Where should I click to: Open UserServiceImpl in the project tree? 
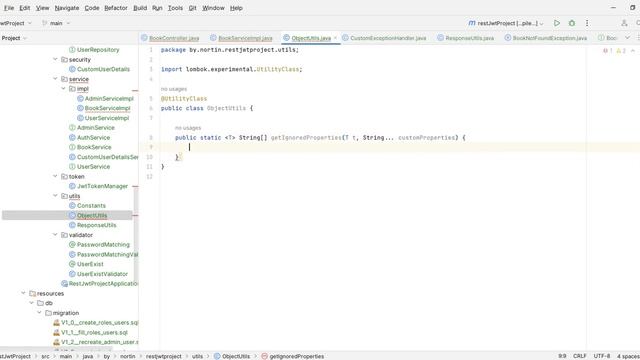pyautogui.click(x=107, y=118)
